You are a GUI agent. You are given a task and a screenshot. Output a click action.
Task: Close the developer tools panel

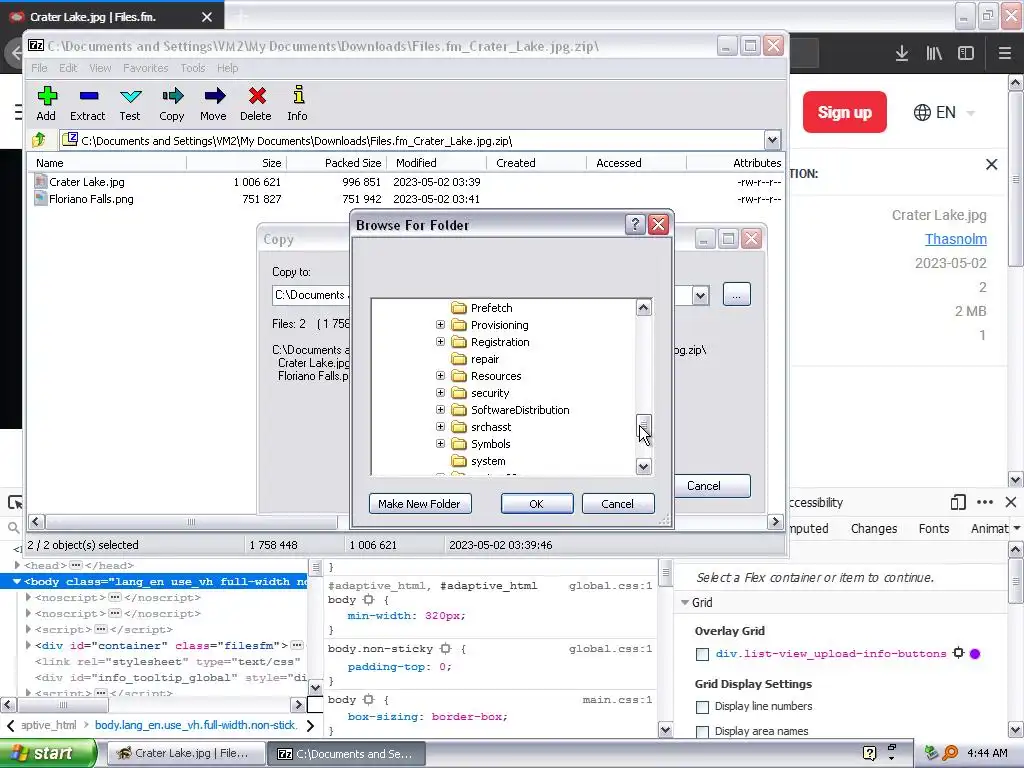pos(1011,502)
